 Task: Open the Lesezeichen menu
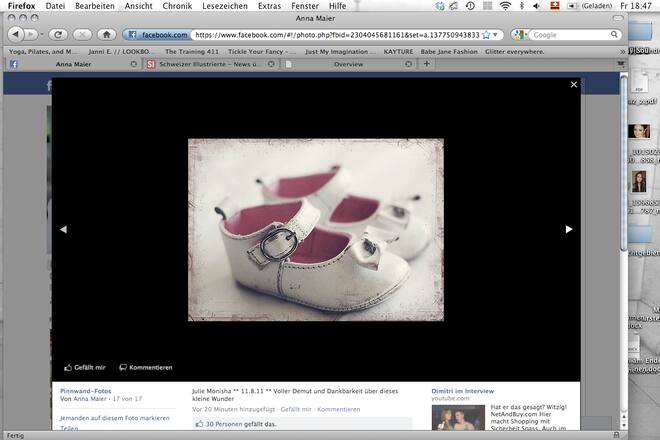click(225, 6)
